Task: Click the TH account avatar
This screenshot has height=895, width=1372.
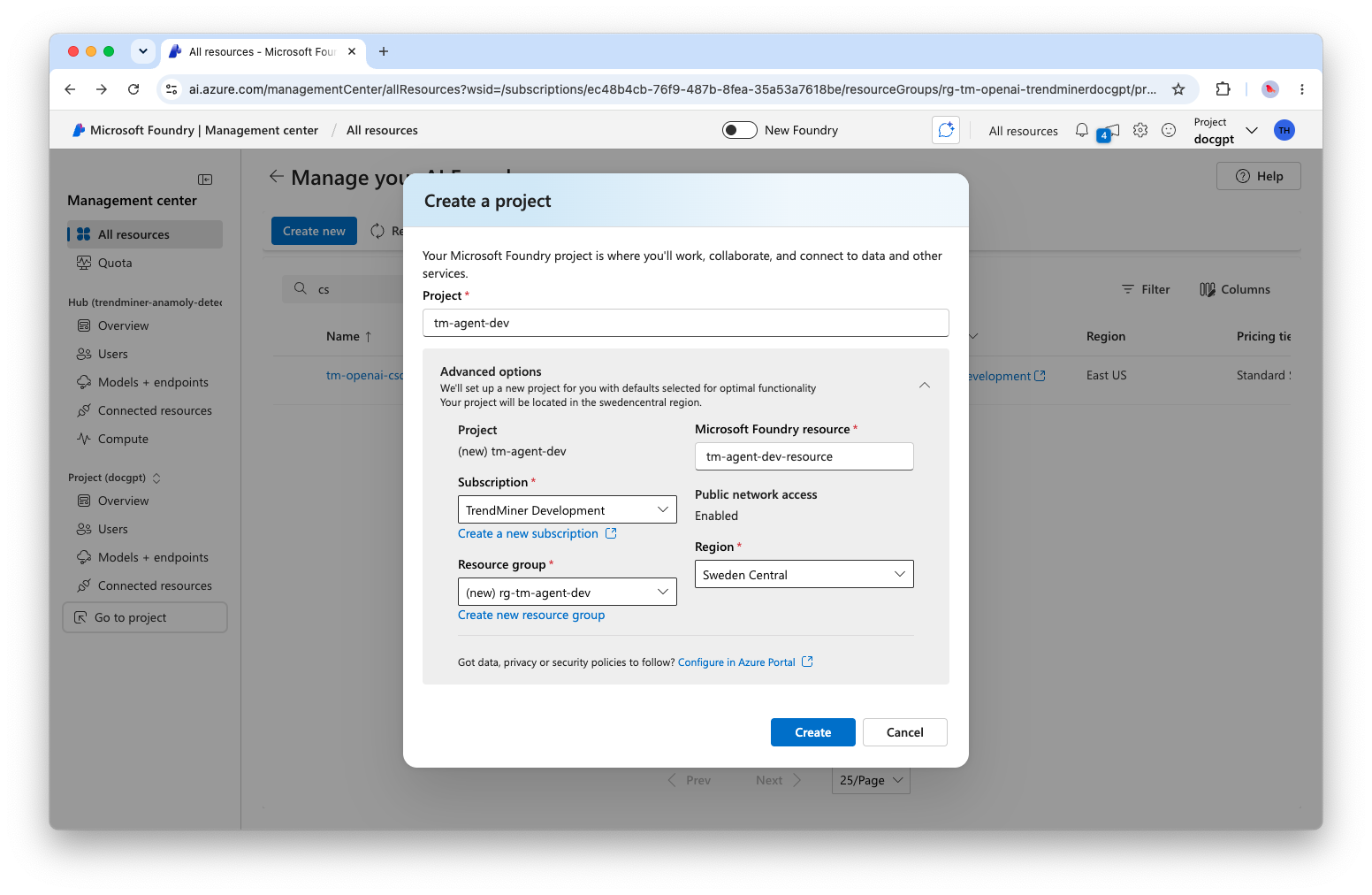Action: [1284, 130]
